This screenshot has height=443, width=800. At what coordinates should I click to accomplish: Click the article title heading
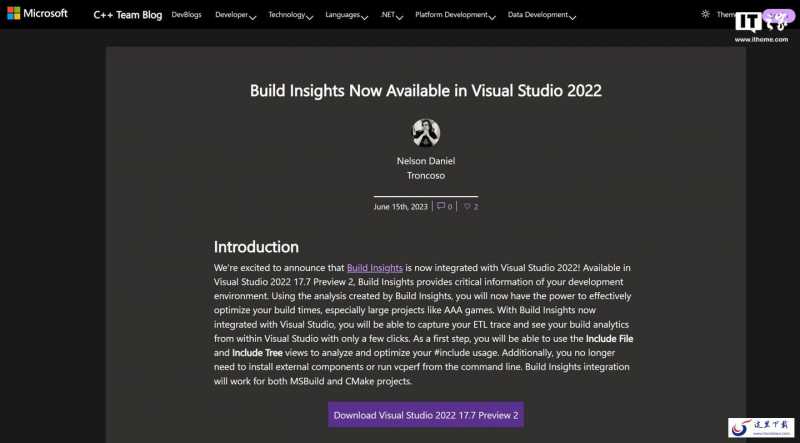tap(426, 91)
